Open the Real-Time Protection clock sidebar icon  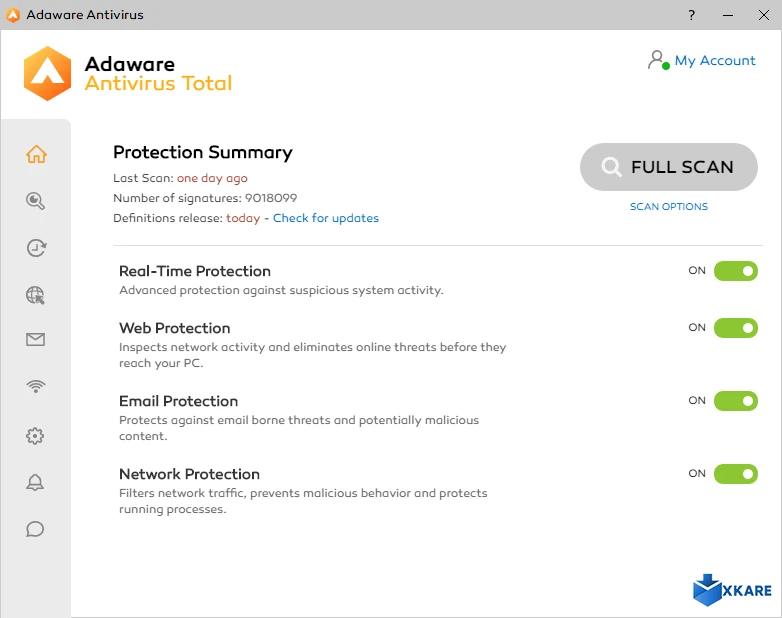coord(36,248)
